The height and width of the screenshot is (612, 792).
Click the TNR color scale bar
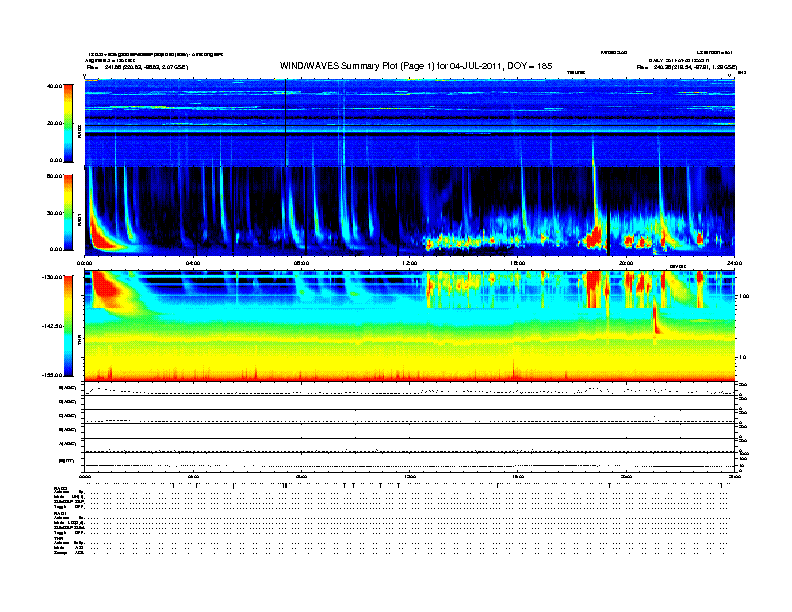tap(68, 326)
